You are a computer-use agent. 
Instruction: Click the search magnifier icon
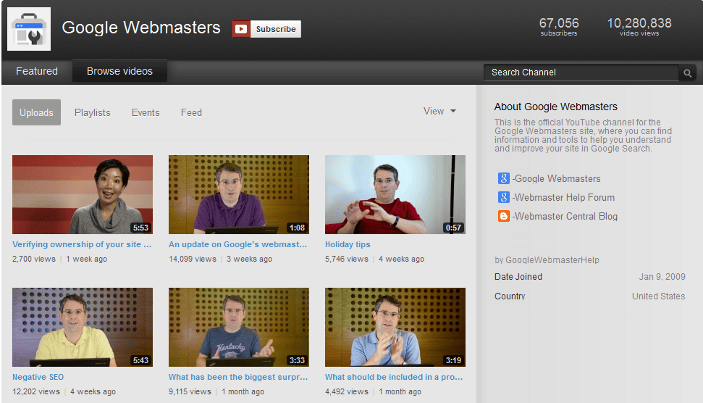[x=687, y=73]
